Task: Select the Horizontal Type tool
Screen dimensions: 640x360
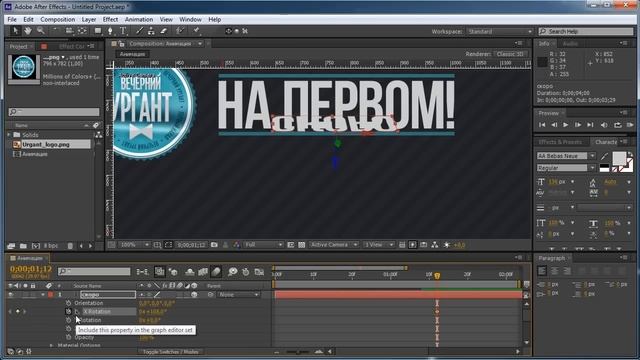Action: coord(123,31)
